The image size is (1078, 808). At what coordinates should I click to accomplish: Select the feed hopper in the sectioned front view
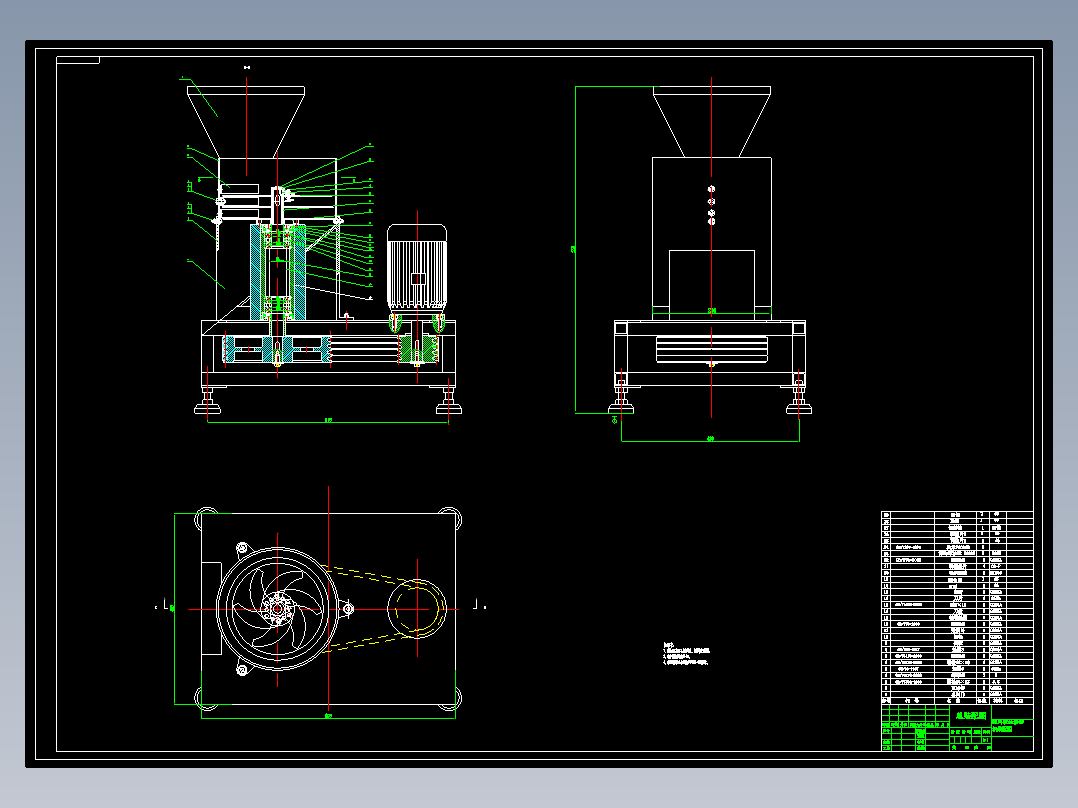[x=246, y=122]
